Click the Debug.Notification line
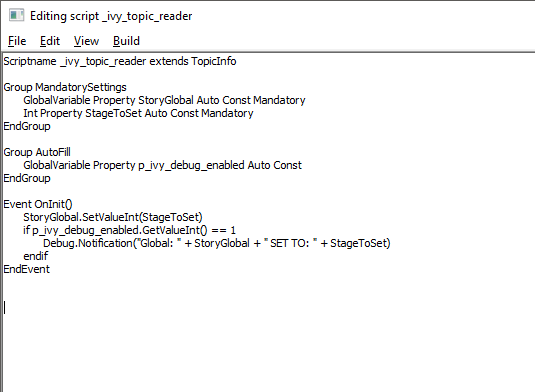 (x=217, y=243)
